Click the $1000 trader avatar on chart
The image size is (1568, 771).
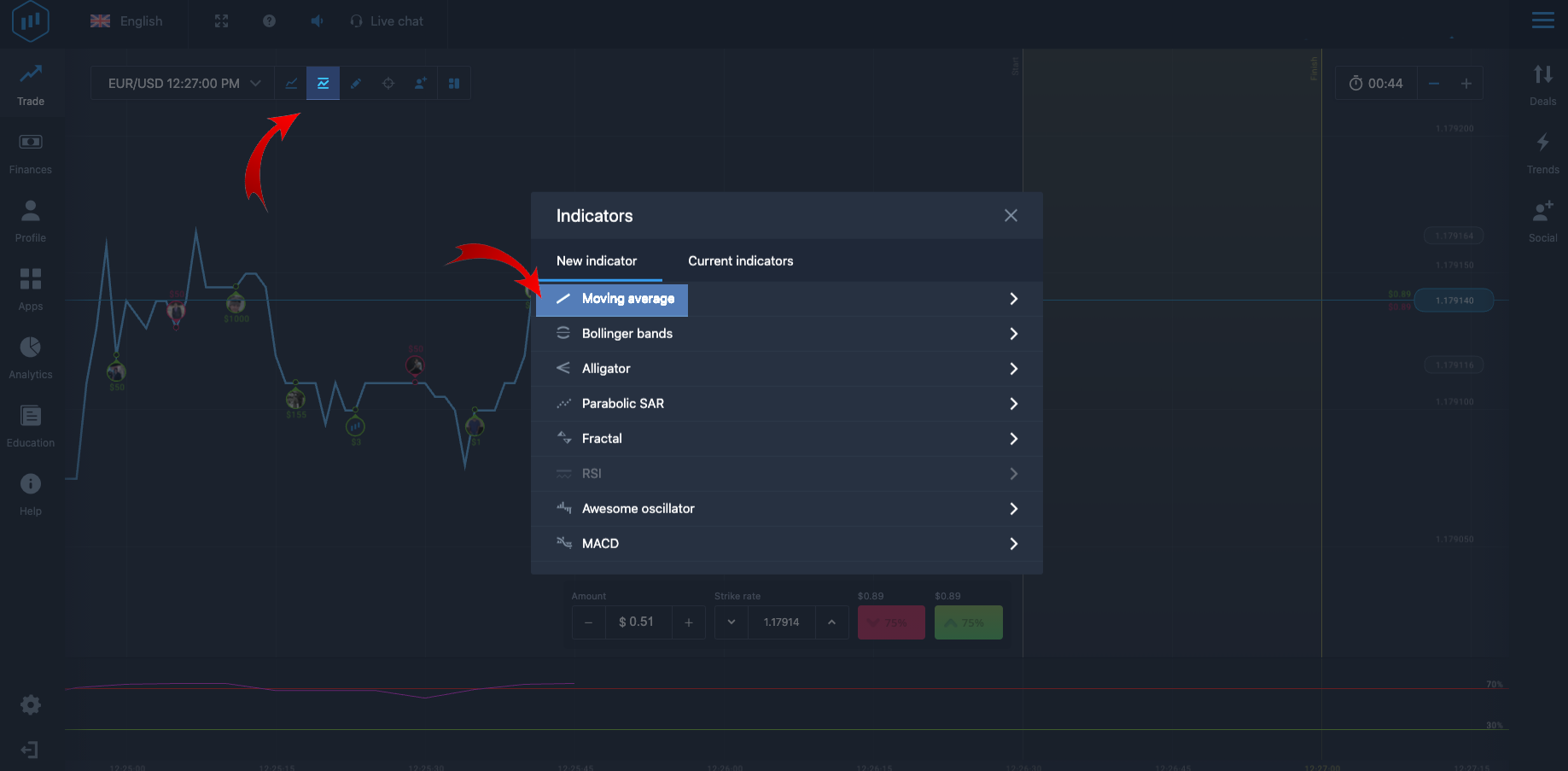236,302
